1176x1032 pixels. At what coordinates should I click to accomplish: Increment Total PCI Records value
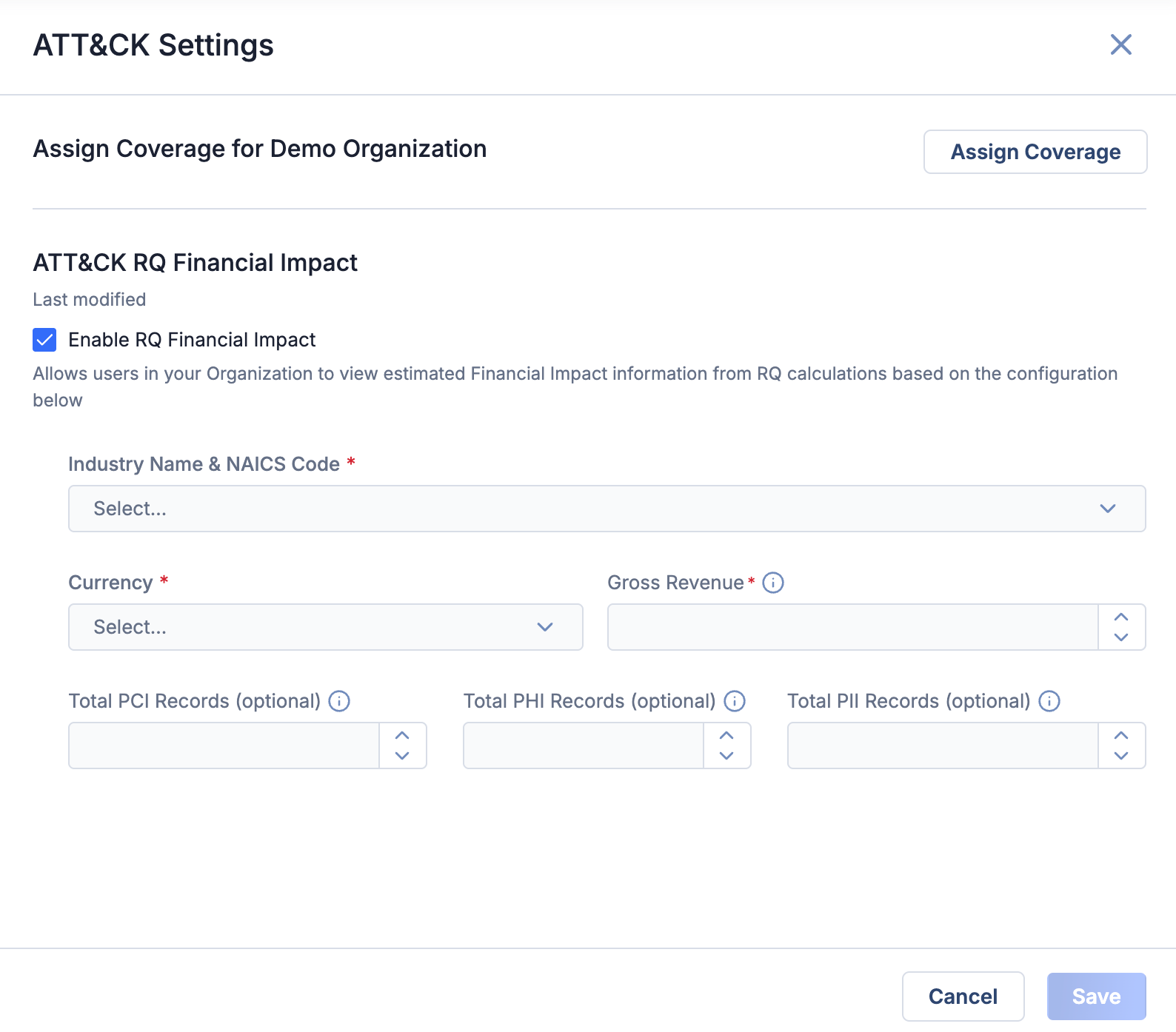point(402,735)
